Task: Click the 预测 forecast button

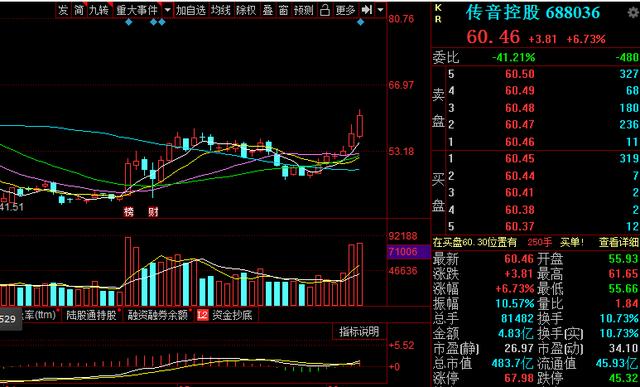Action: pos(303,10)
